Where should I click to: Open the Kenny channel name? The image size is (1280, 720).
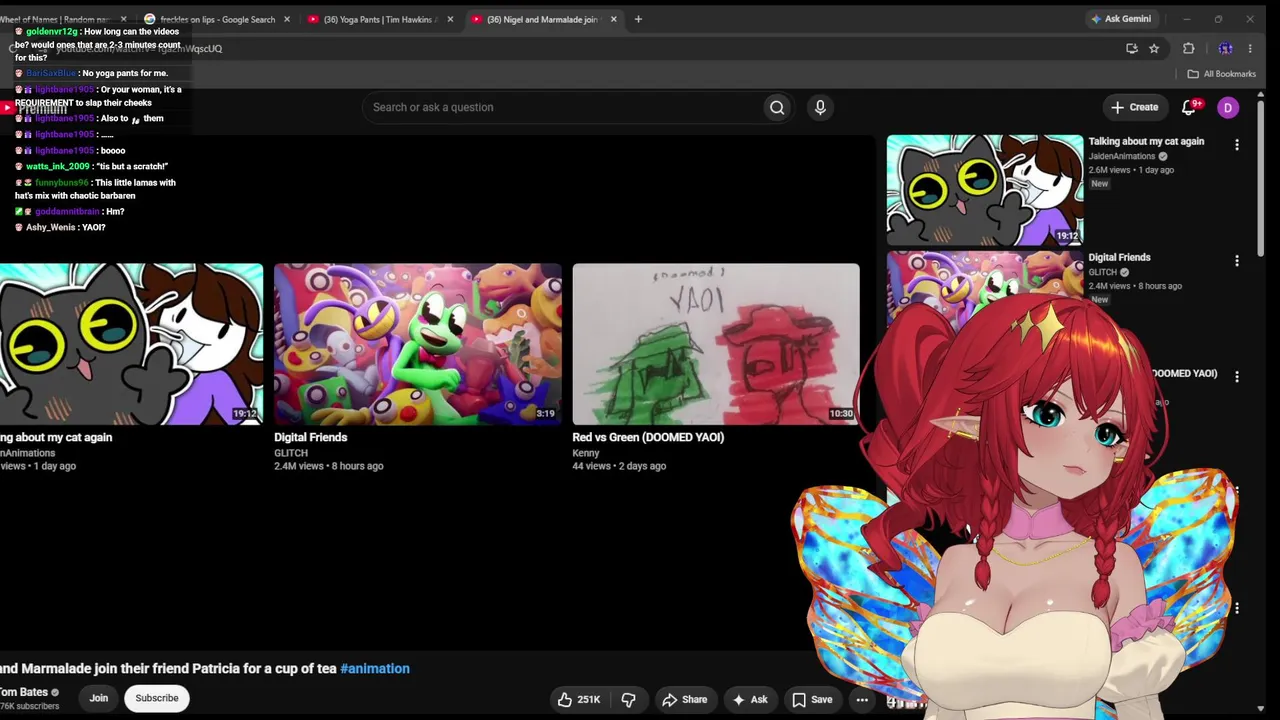[586, 453]
